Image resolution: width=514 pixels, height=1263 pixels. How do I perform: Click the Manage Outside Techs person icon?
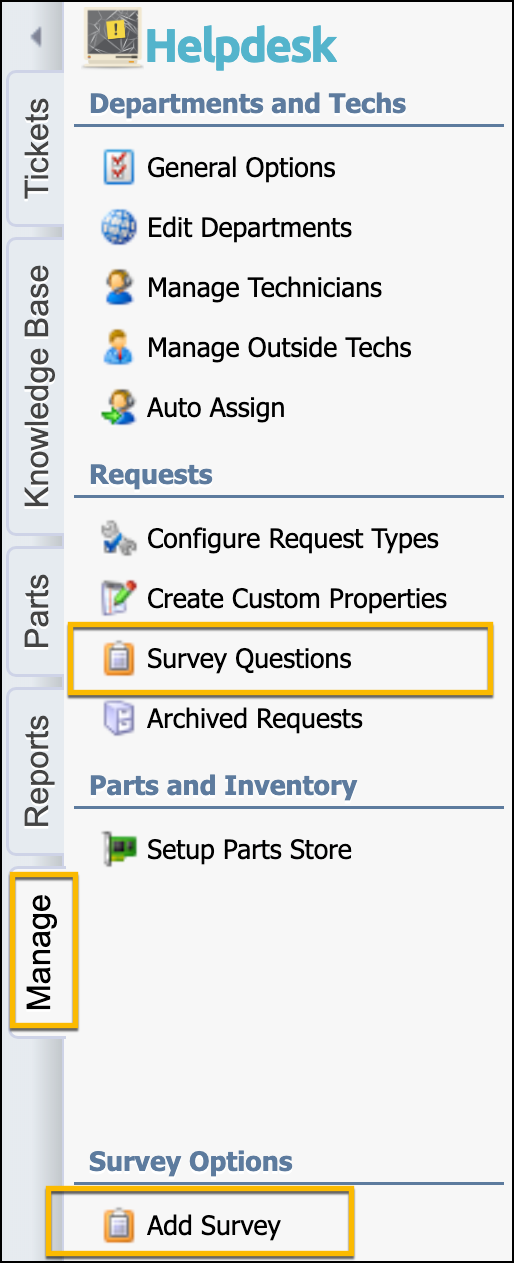pyautogui.click(x=119, y=347)
